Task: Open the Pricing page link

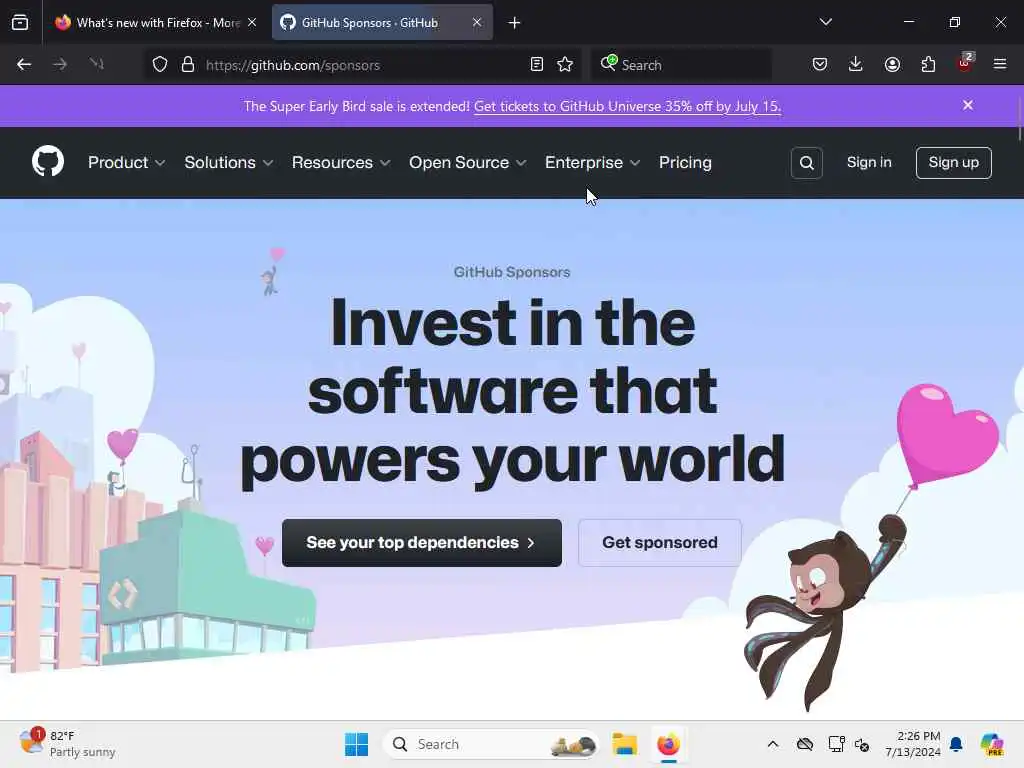Action: (x=685, y=163)
